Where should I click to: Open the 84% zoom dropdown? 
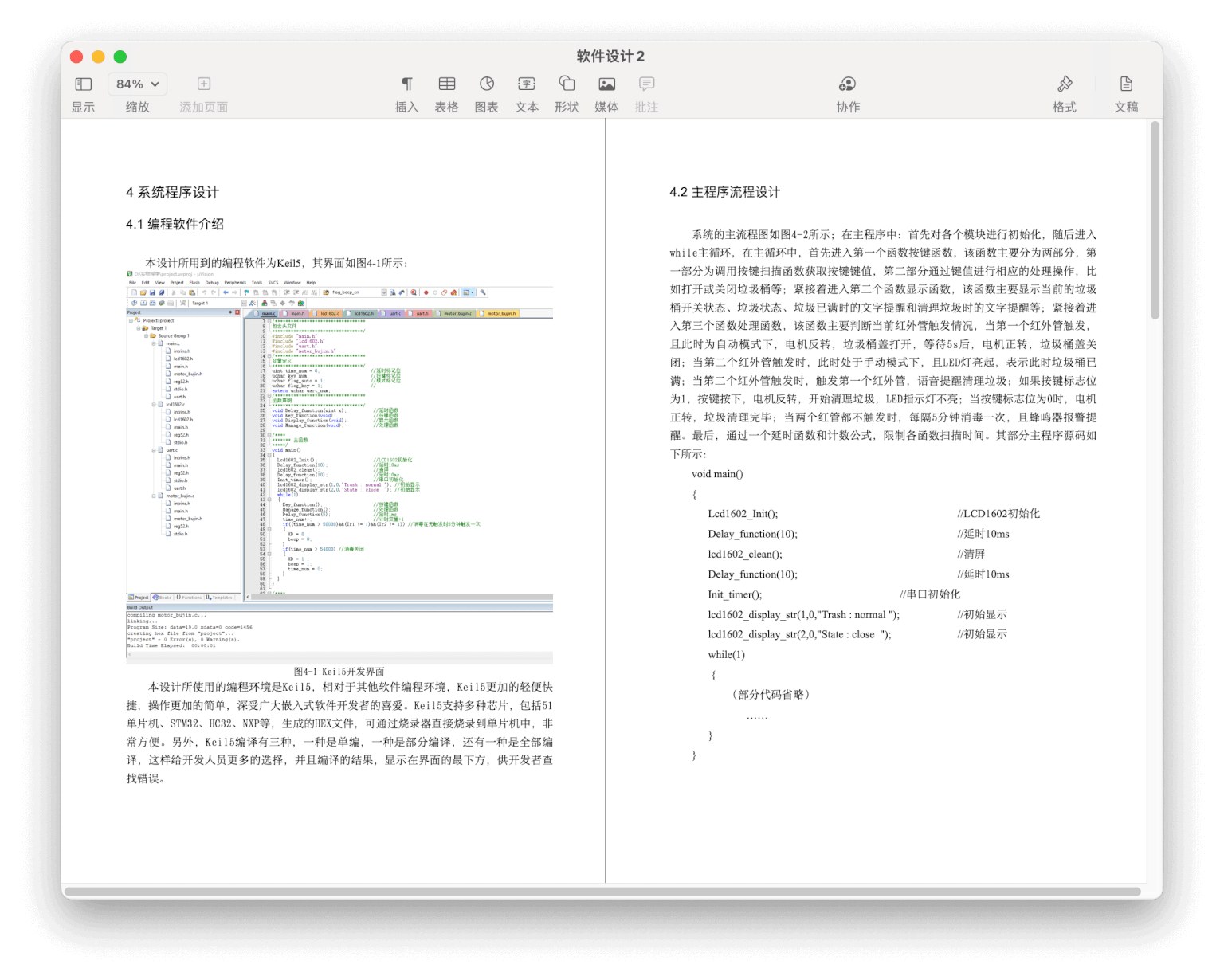click(x=138, y=84)
